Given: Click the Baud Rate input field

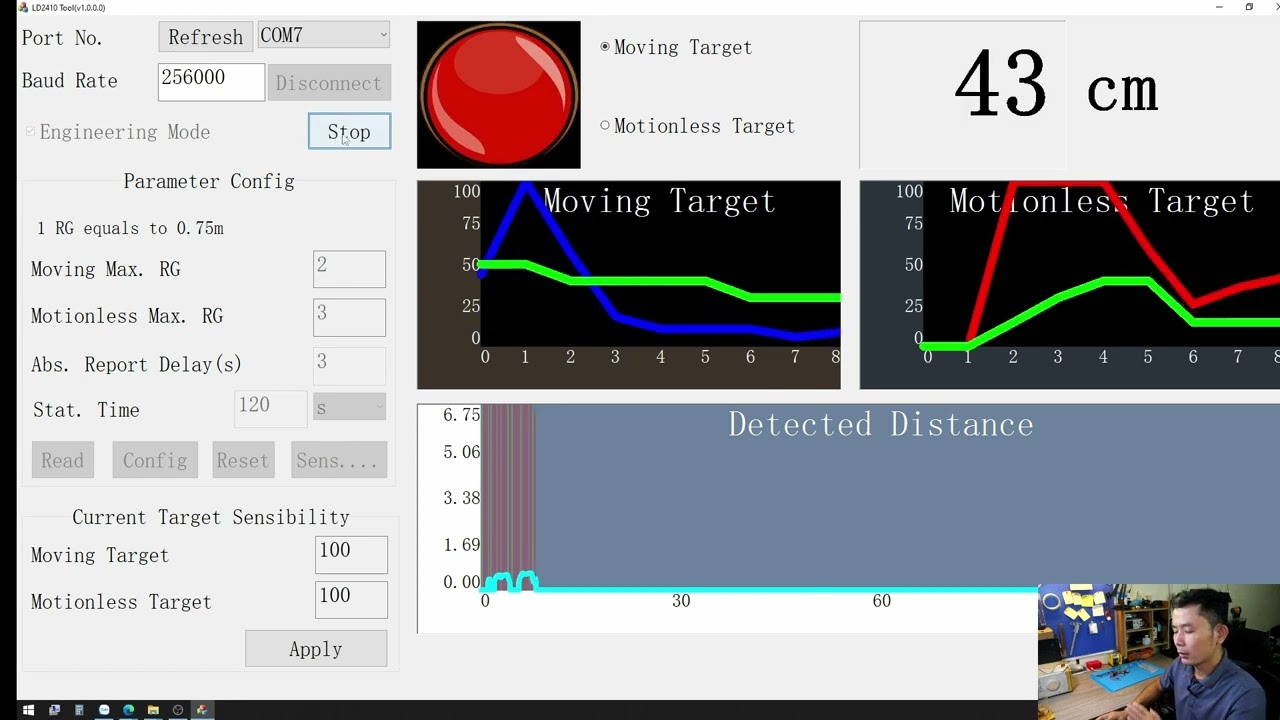Looking at the screenshot, I should (x=211, y=82).
